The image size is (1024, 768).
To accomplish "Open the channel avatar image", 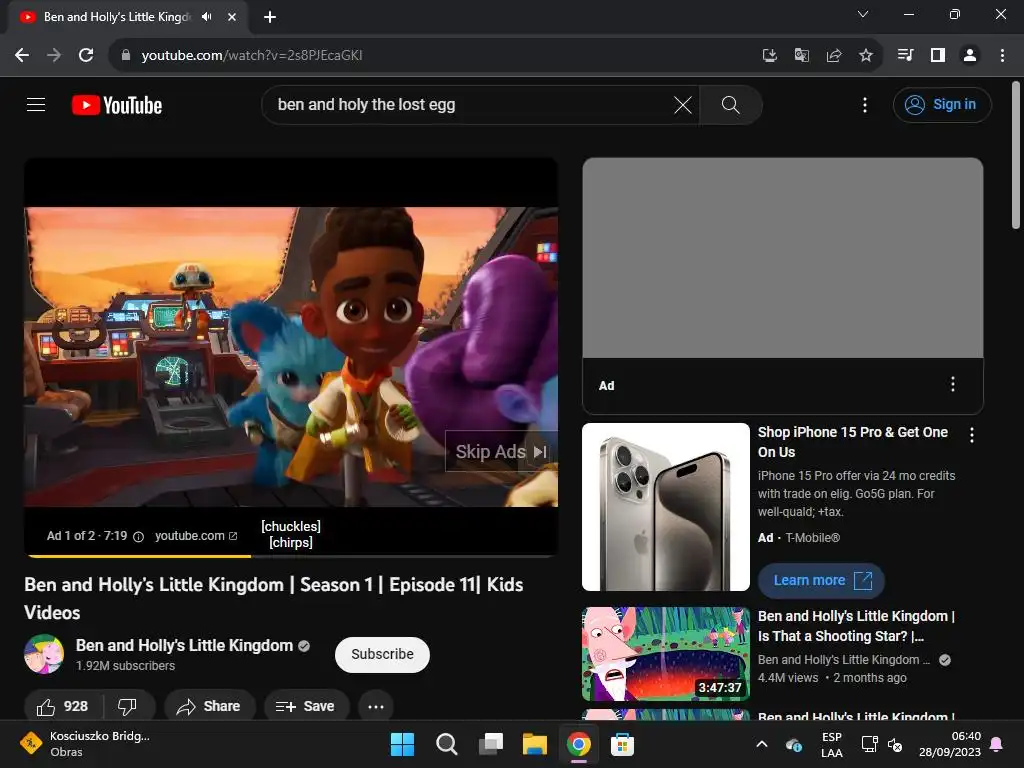I will pos(44,654).
